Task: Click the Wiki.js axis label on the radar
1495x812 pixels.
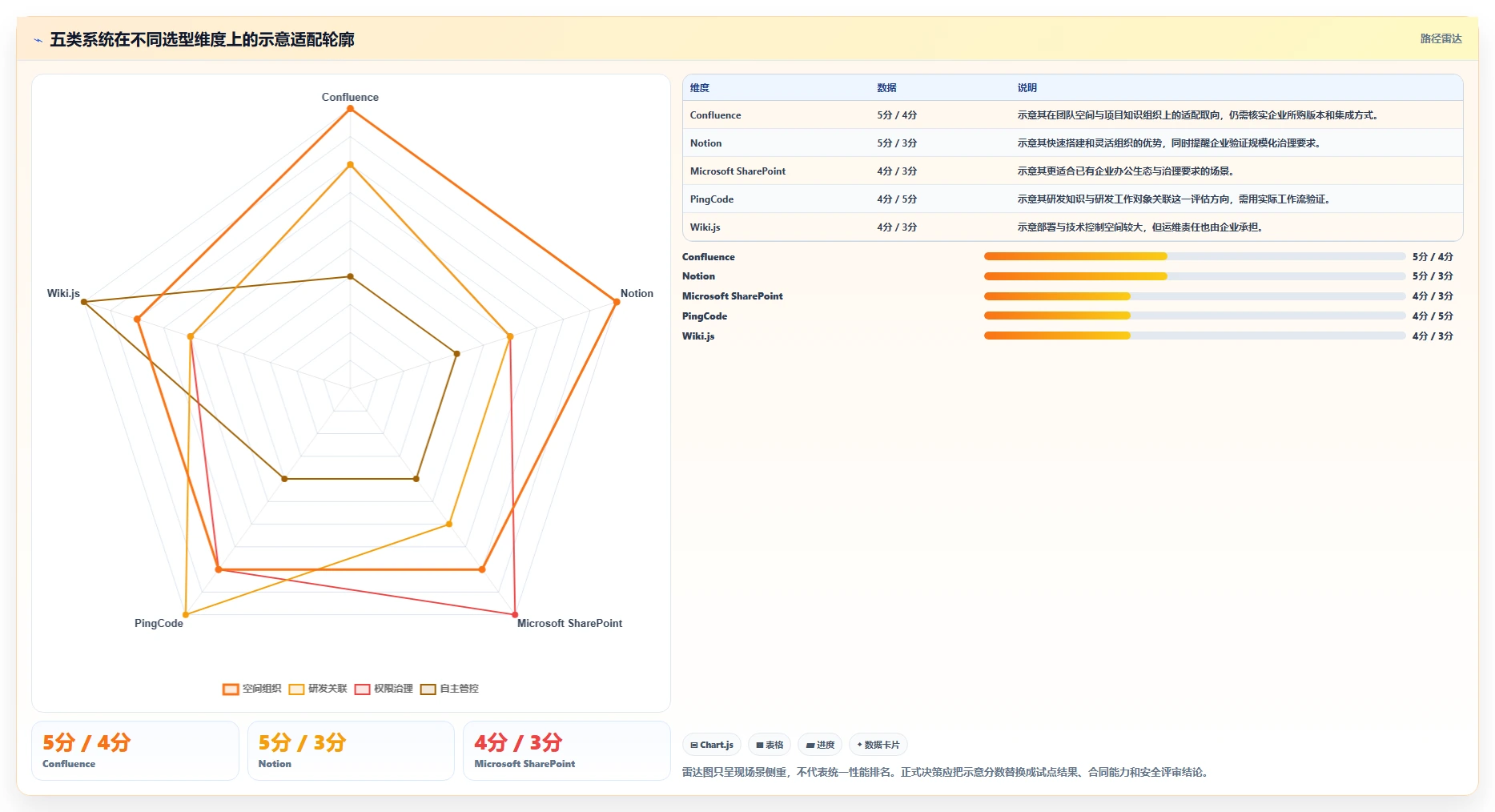Action: pos(63,294)
